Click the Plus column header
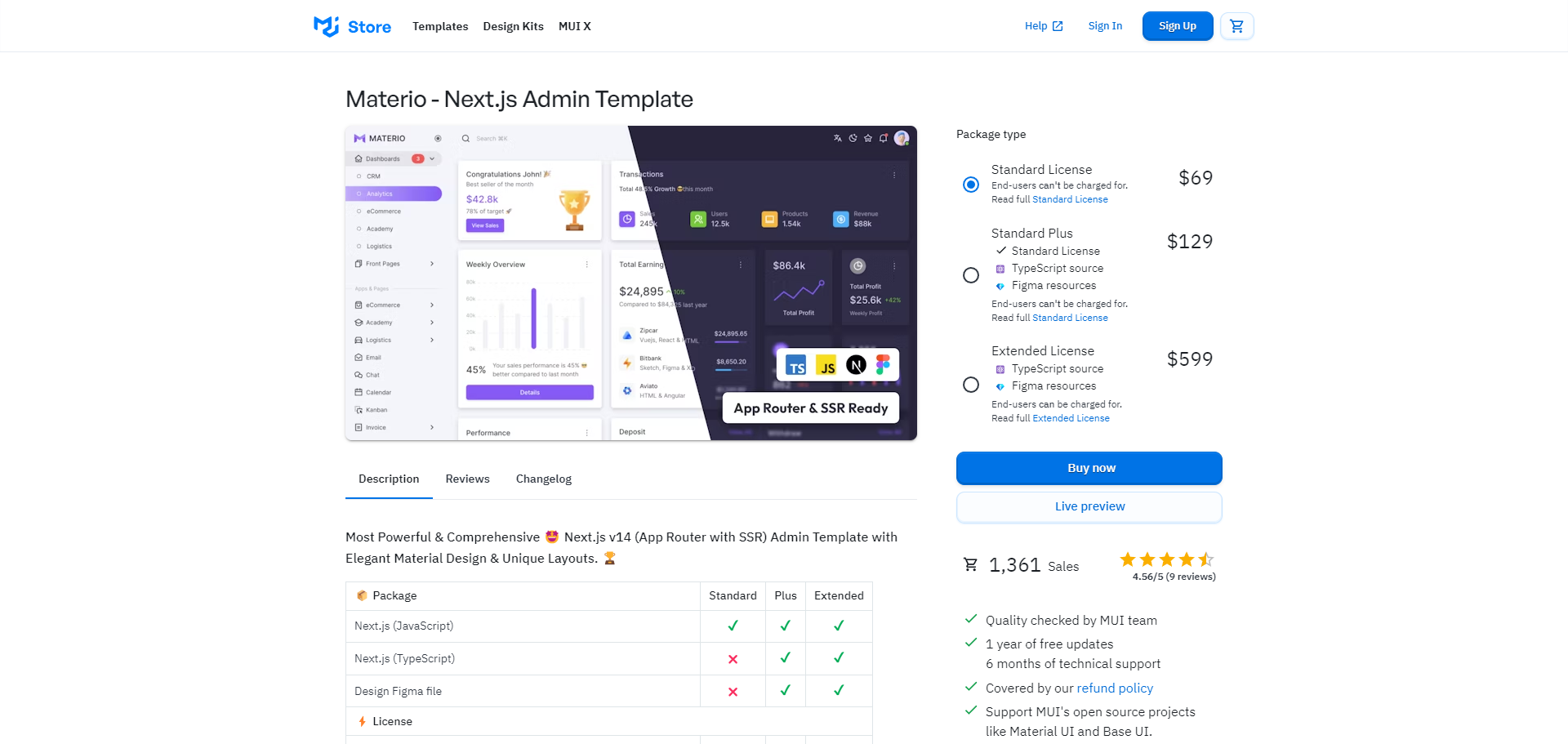The image size is (1568, 744). pyautogui.click(x=786, y=596)
